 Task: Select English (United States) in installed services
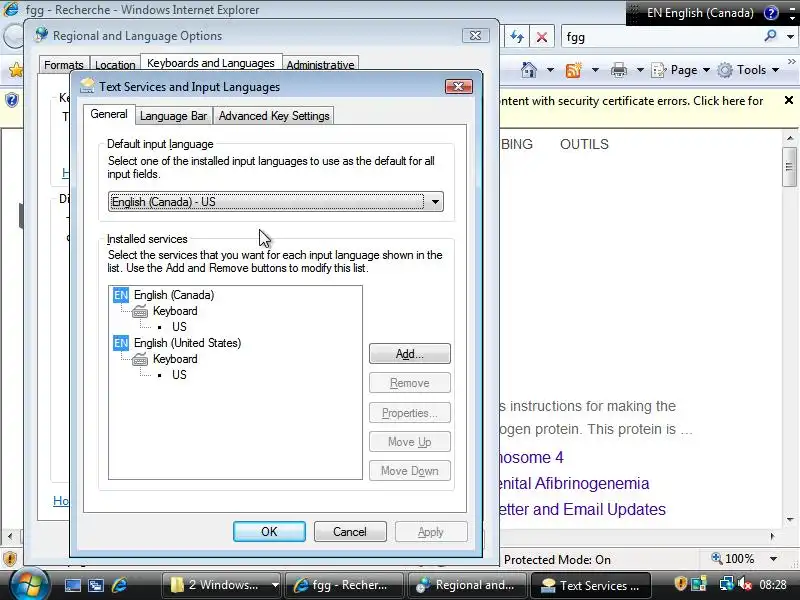coord(187,343)
